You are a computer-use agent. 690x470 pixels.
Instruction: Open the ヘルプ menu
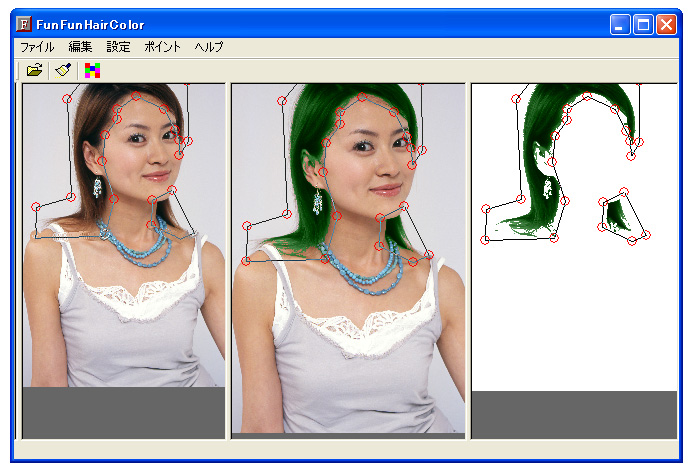pyautogui.click(x=209, y=47)
